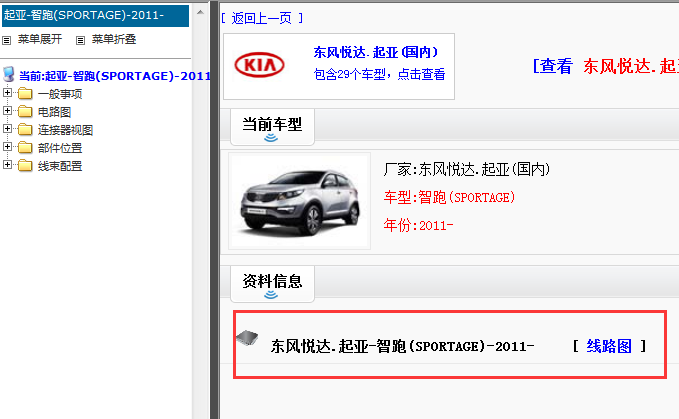The image size is (679, 419).
Task: Go back via 返回上一页 link
Action: (262, 18)
